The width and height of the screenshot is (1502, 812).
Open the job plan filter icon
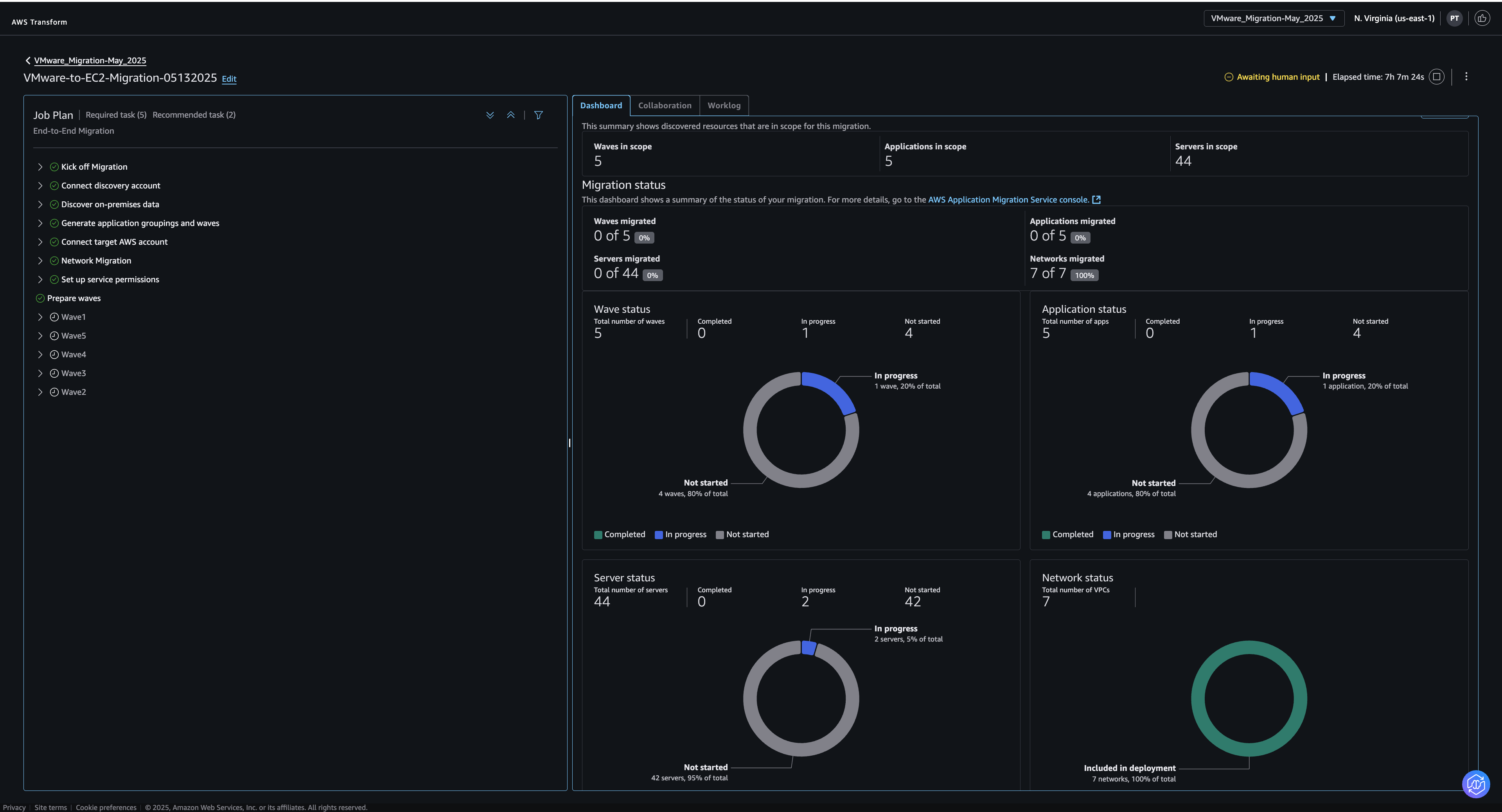click(x=539, y=115)
